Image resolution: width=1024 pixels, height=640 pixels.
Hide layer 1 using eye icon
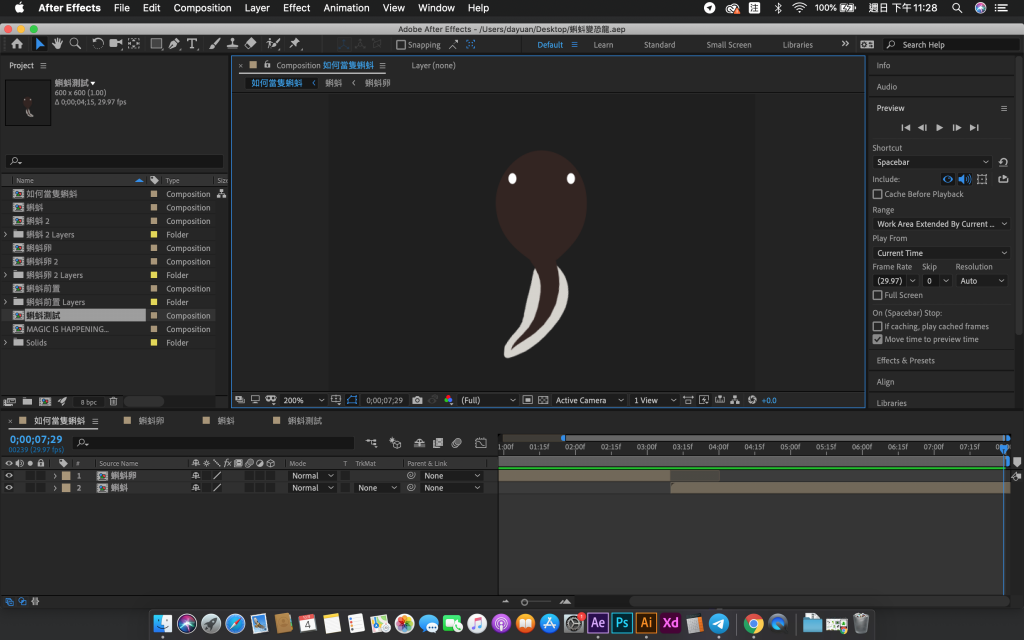point(9,476)
